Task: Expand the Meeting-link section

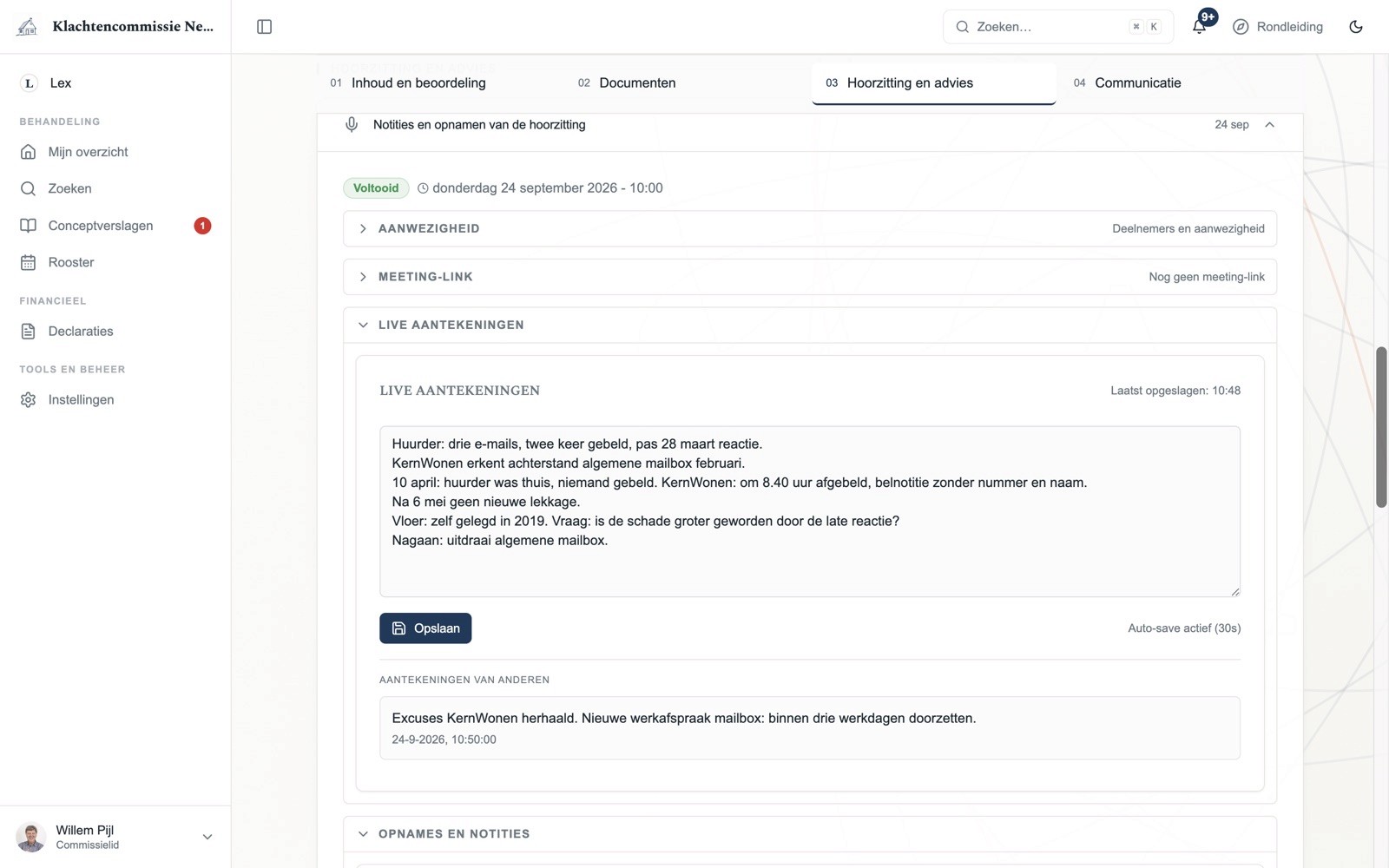Action: pyautogui.click(x=809, y=277)
